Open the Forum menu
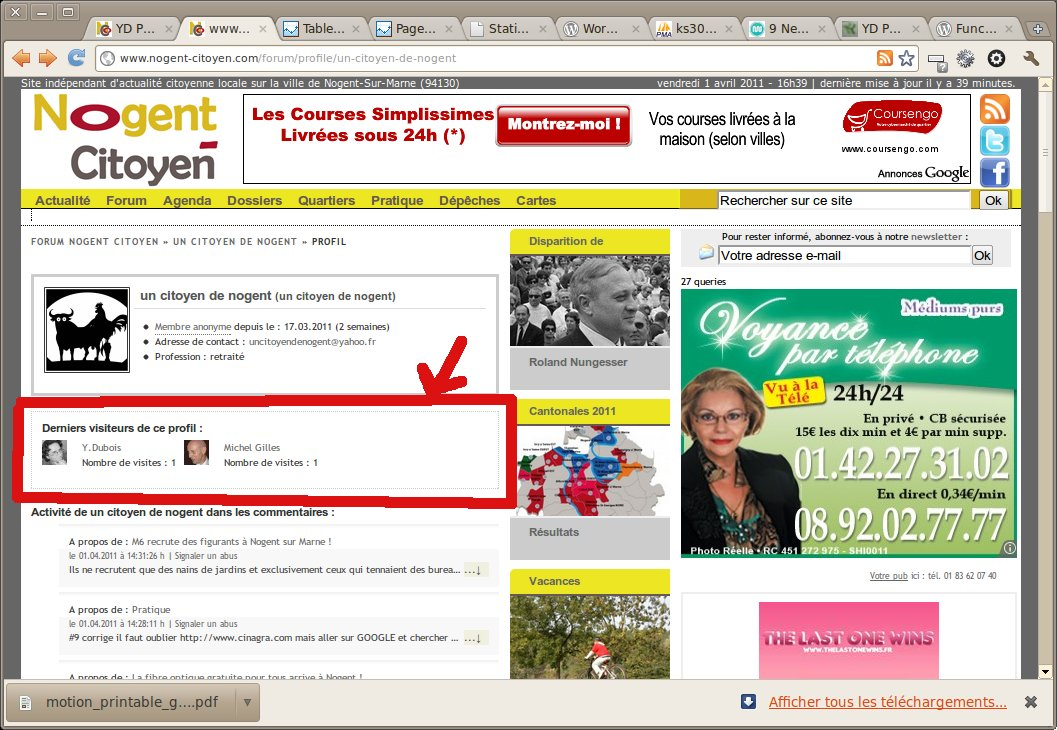1057x730 pixels. pyautogui.click(x=126, y=200)
